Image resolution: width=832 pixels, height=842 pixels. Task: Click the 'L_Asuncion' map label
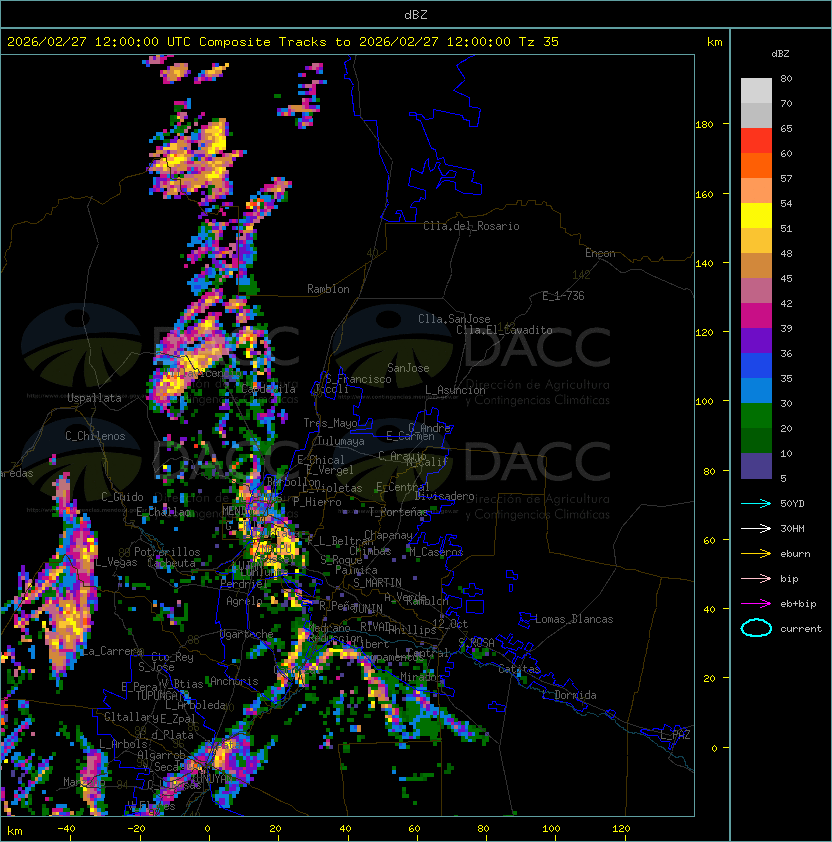pos(455,390)
